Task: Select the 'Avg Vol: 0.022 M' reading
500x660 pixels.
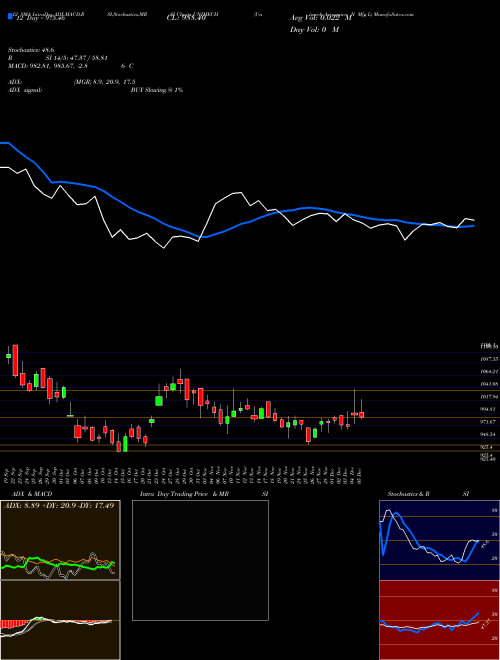Action: pos(321,18)
